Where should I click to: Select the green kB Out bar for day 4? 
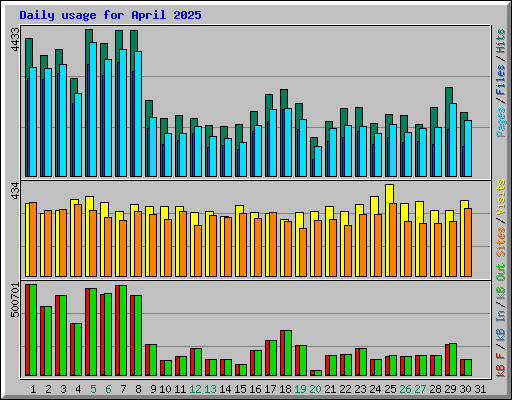coord(78,349)
